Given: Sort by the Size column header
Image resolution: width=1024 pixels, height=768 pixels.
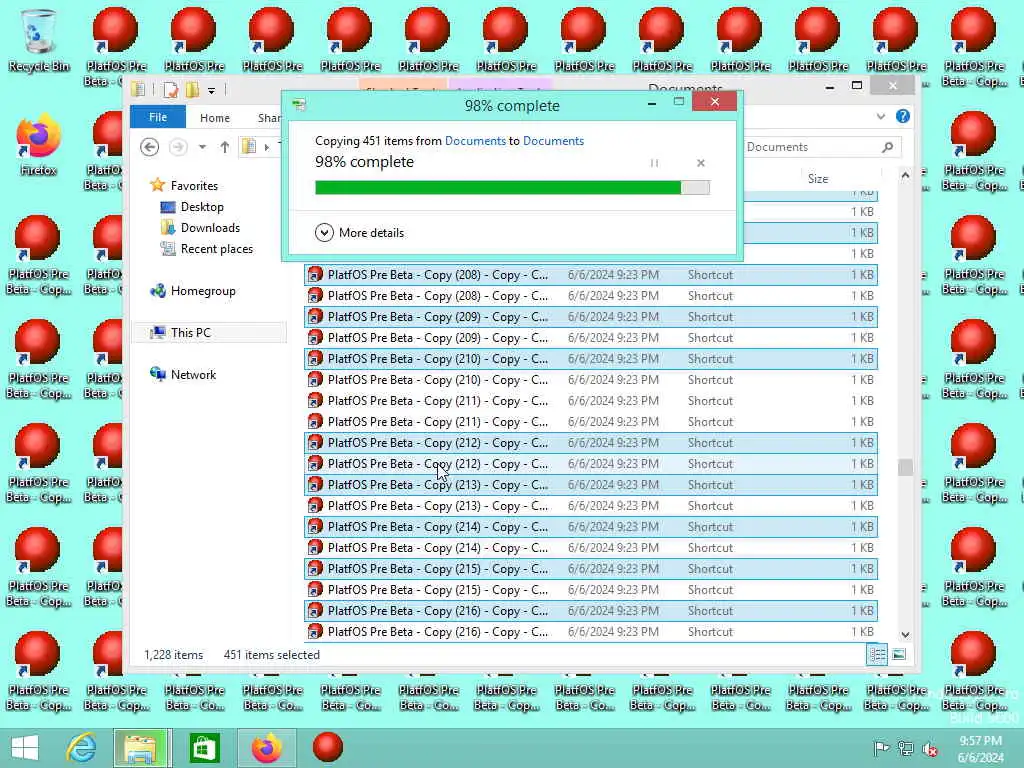Looking at the screenshot, I should pyautogui.click(x=818, y=178).
